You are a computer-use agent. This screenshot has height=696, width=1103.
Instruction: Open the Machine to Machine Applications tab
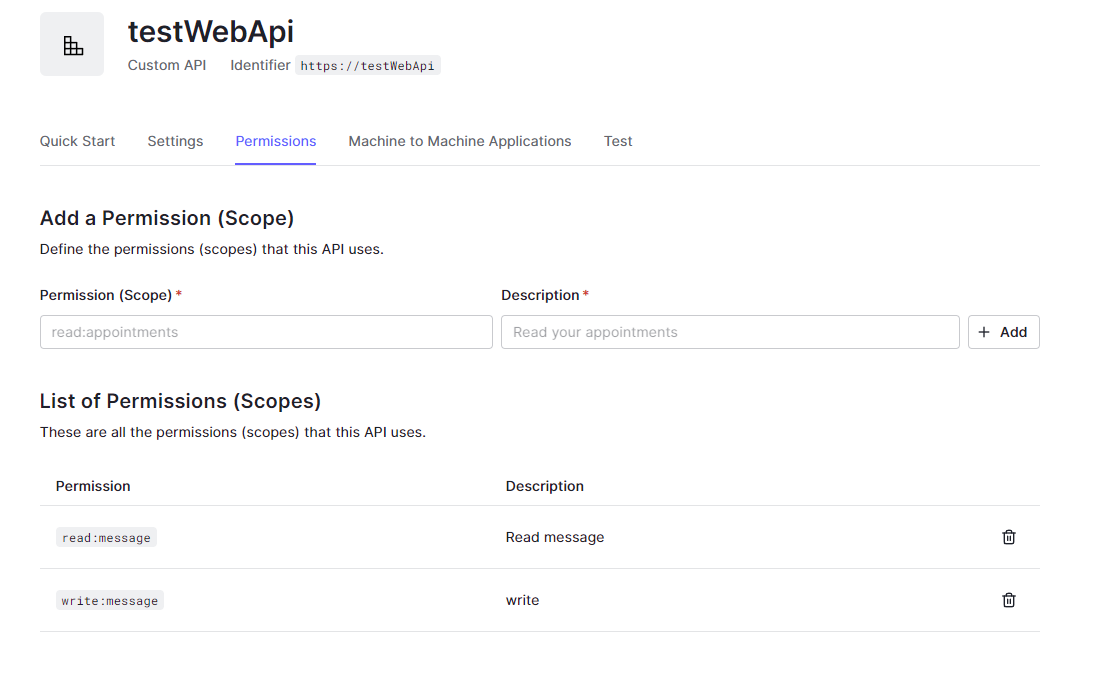pos(459,141)
